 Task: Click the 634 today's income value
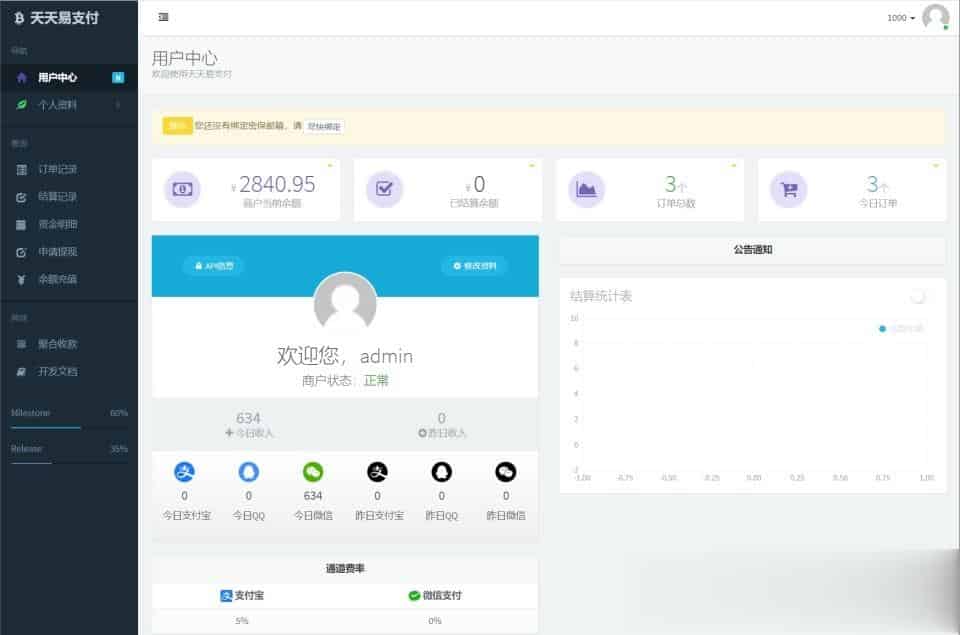pos(248,418)
